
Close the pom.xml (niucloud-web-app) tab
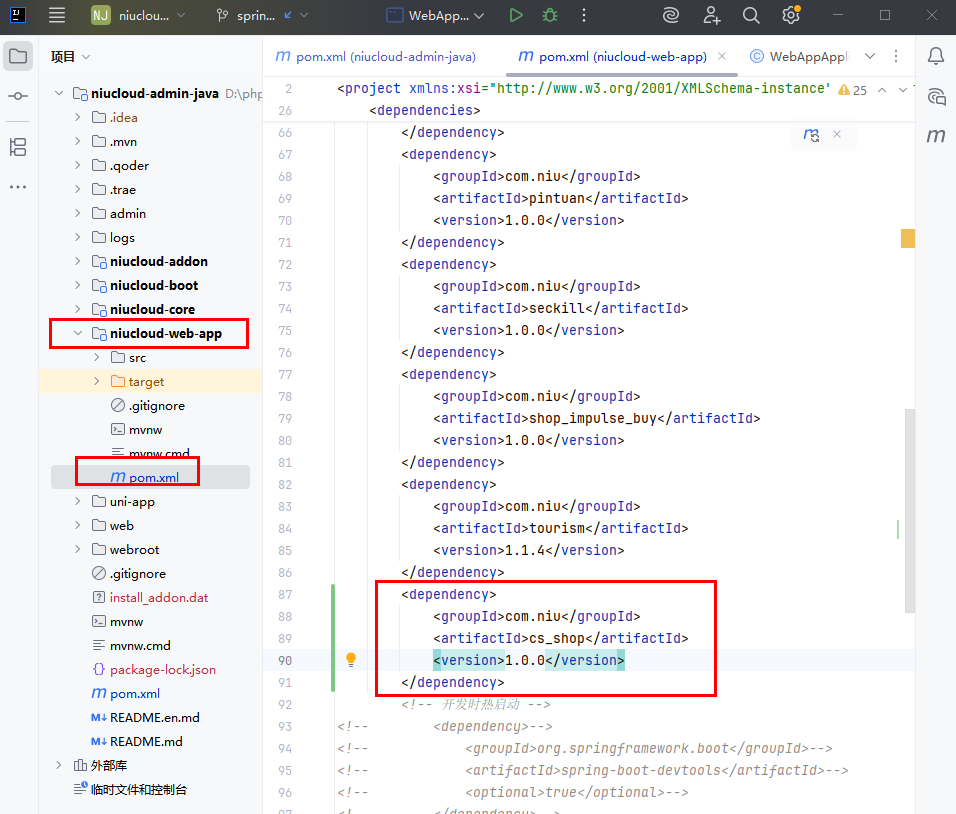pos(722,56)
